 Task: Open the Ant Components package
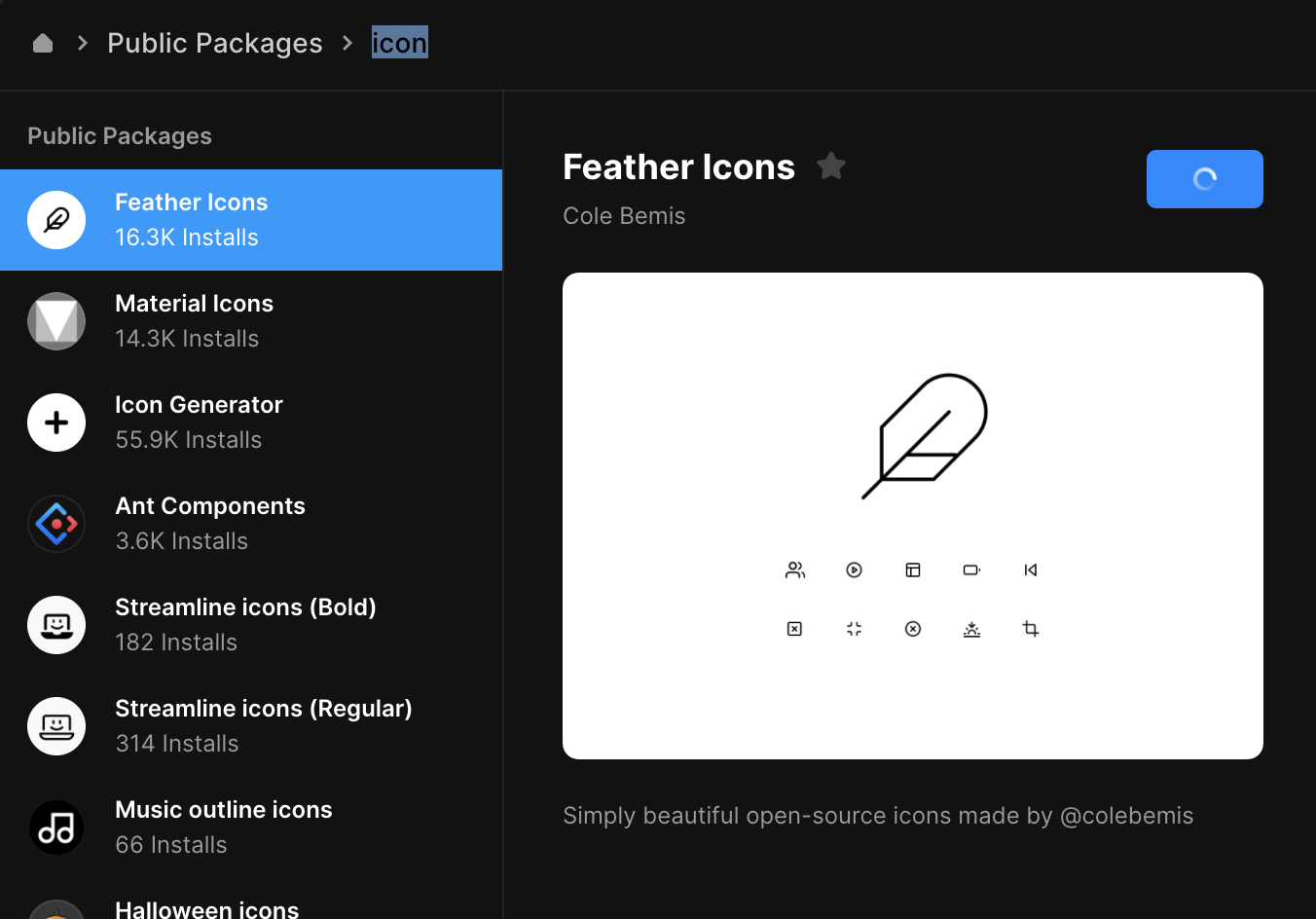click(251, 524)
